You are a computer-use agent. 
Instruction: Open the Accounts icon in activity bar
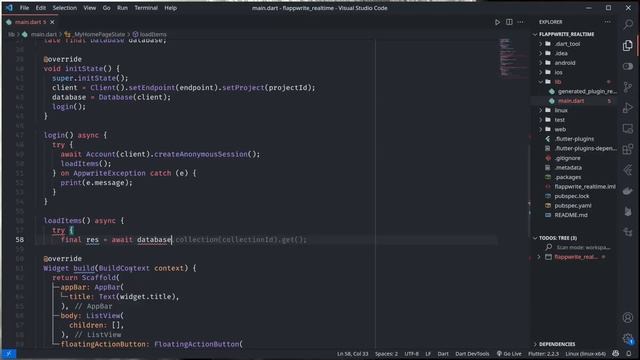[628, 318]
